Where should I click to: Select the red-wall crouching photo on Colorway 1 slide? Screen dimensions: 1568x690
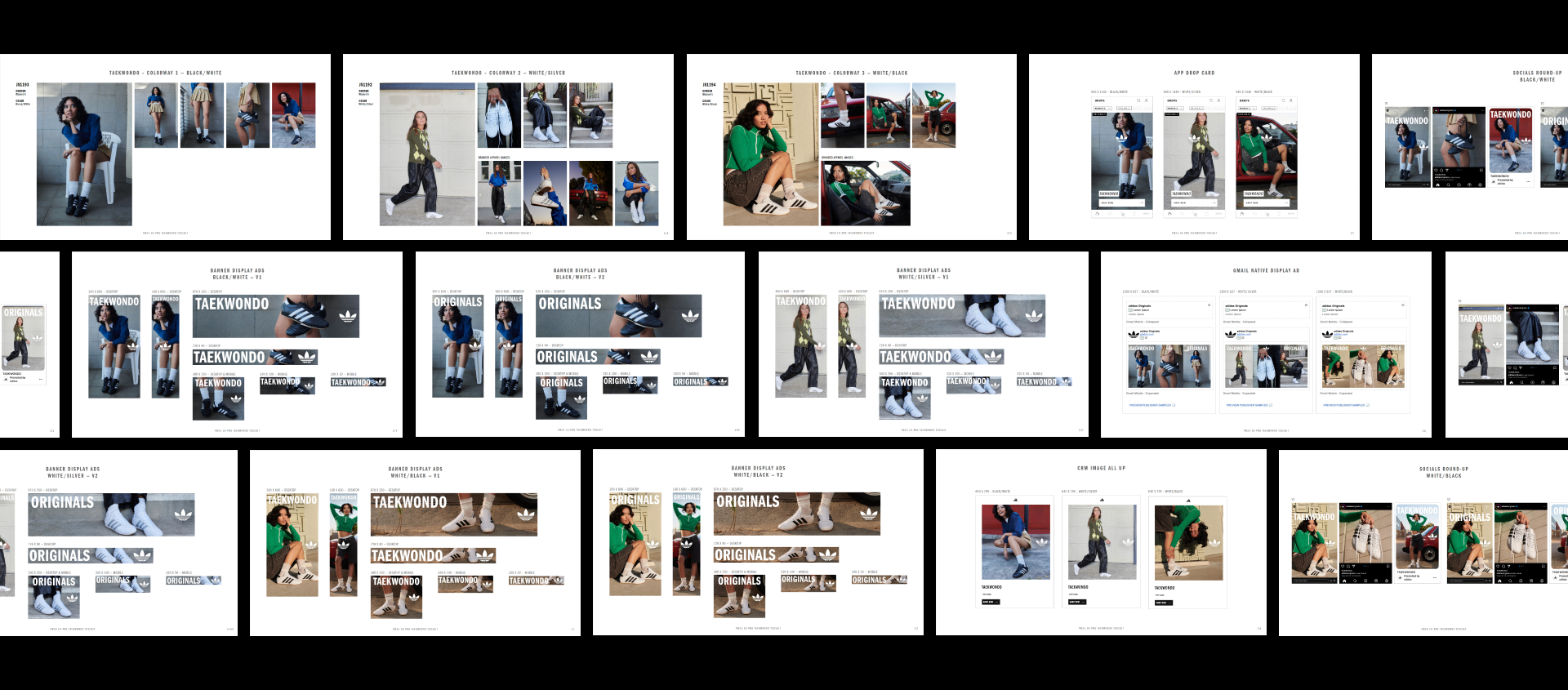pyautogui.click(x=293, y=115)
